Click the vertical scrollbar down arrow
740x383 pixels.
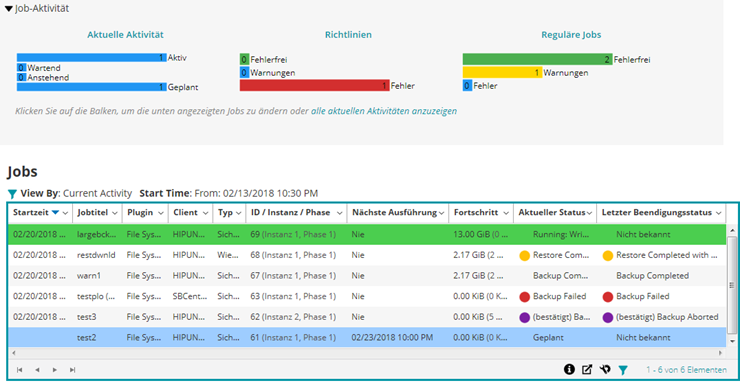pos(732,341)
